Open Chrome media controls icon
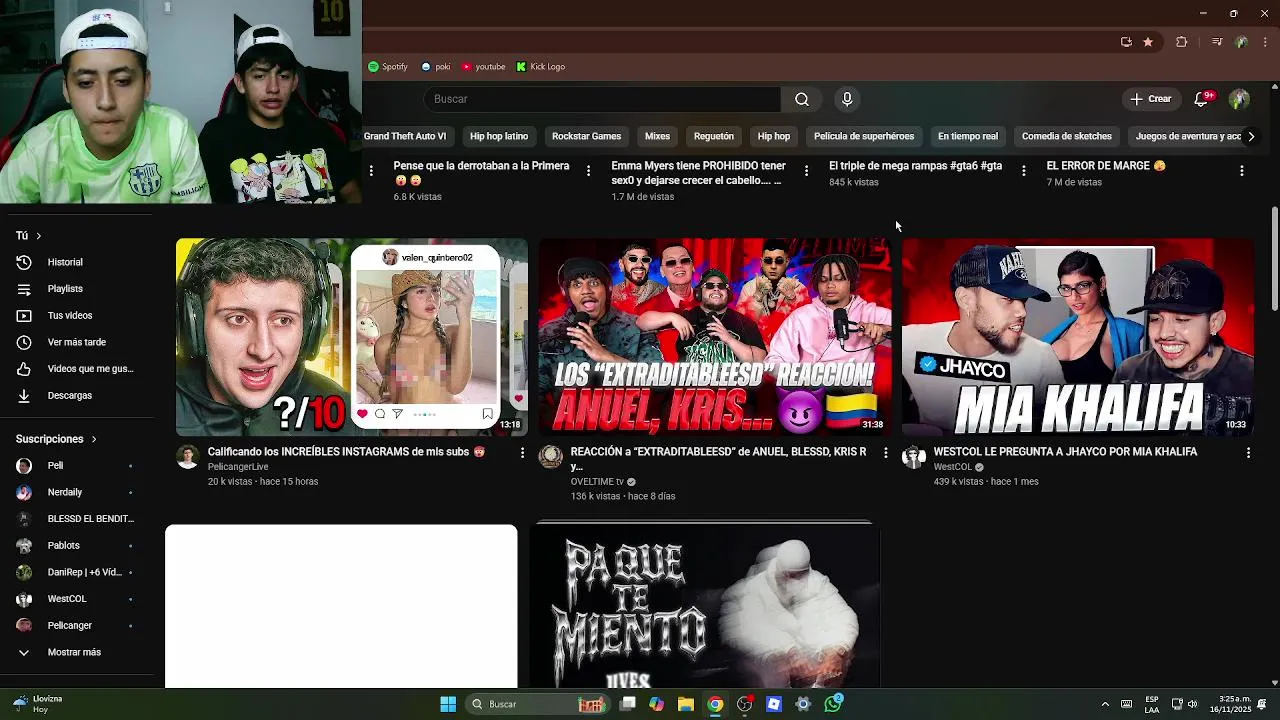 [x=1216, y=42]
